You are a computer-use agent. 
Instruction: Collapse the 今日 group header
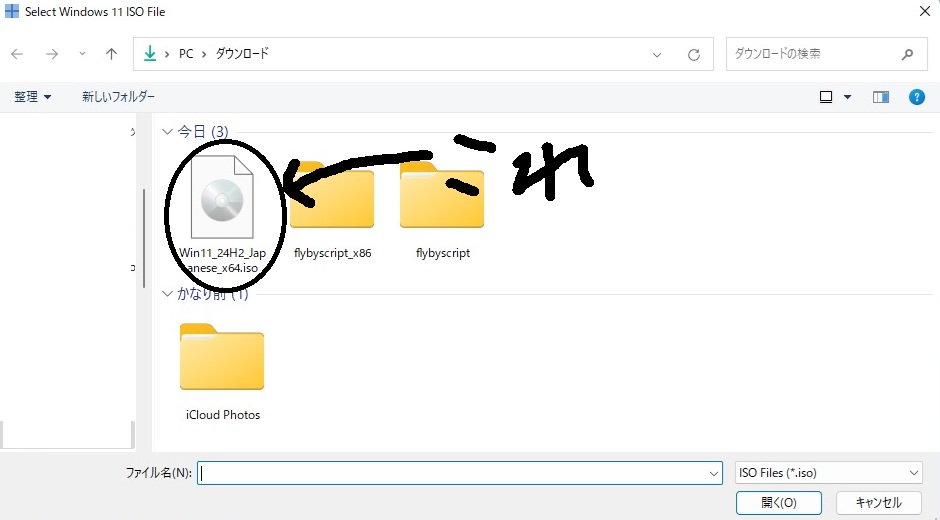tap(167, 131)
